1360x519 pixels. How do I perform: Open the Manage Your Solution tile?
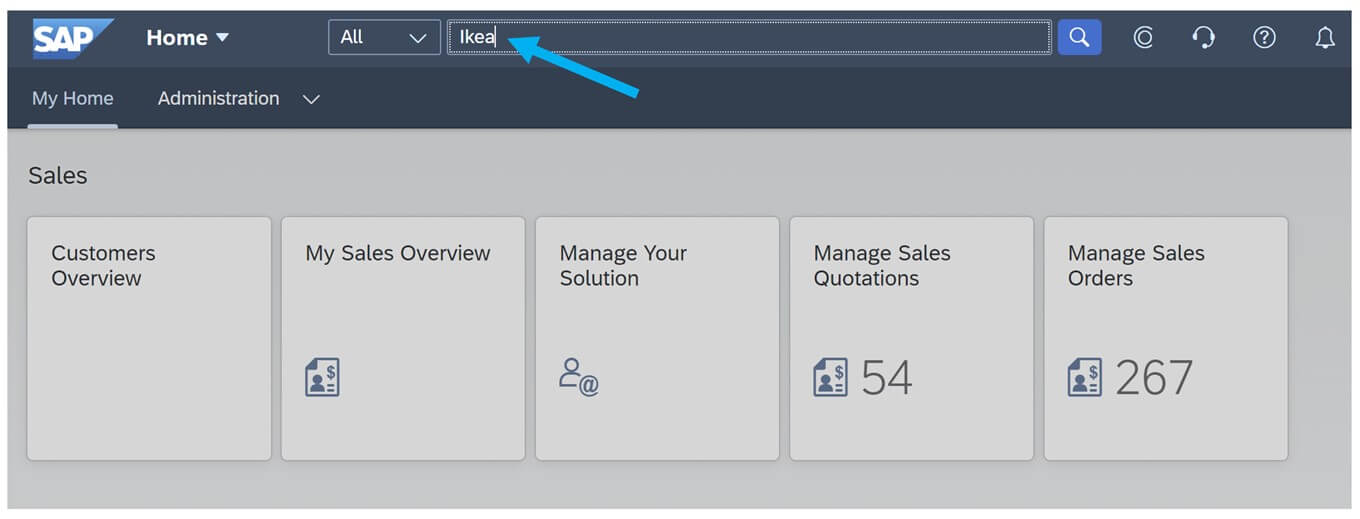pos(657,339)
